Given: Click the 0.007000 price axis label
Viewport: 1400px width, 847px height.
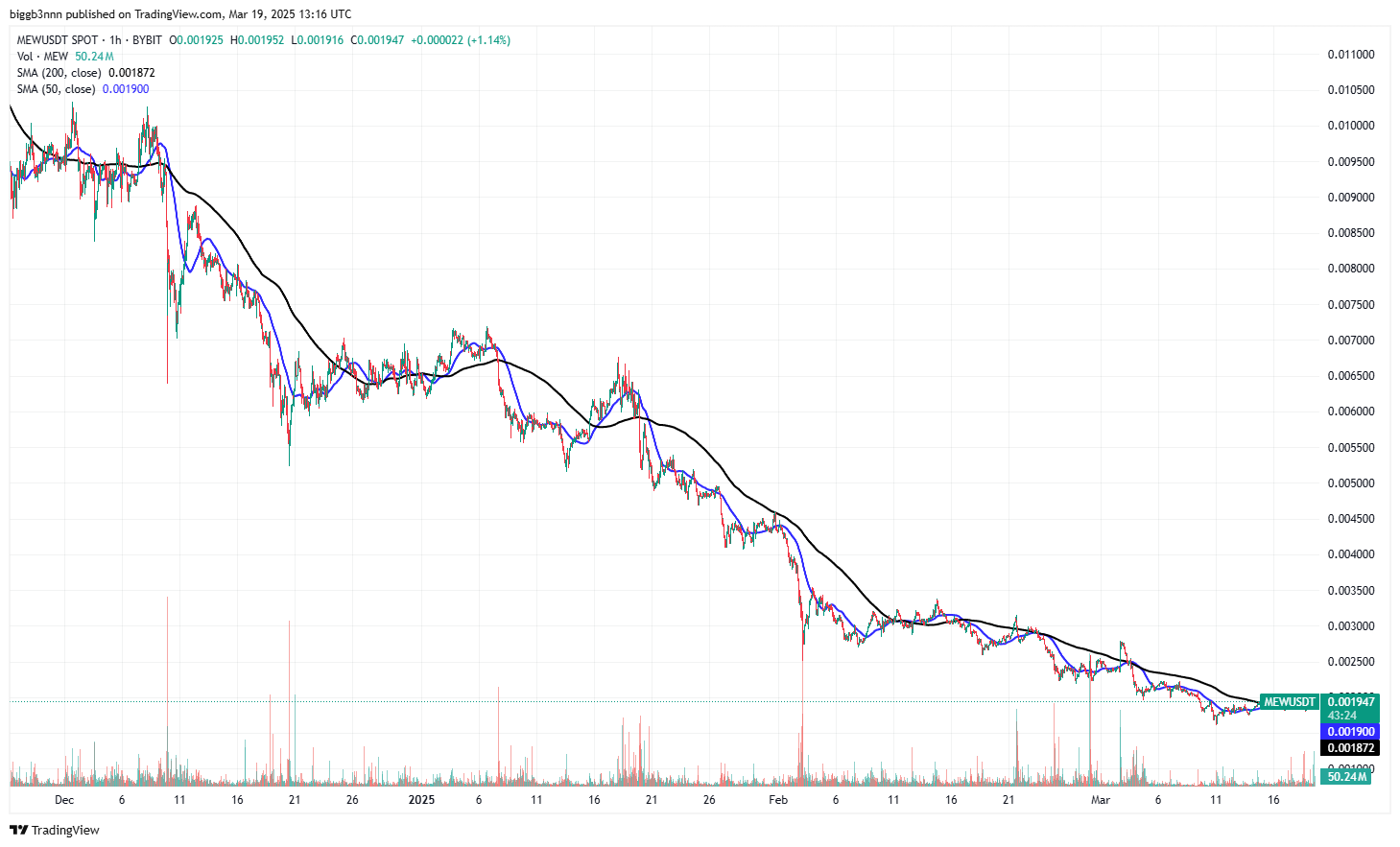Looking at the screenshot, I should (1351, 341).
